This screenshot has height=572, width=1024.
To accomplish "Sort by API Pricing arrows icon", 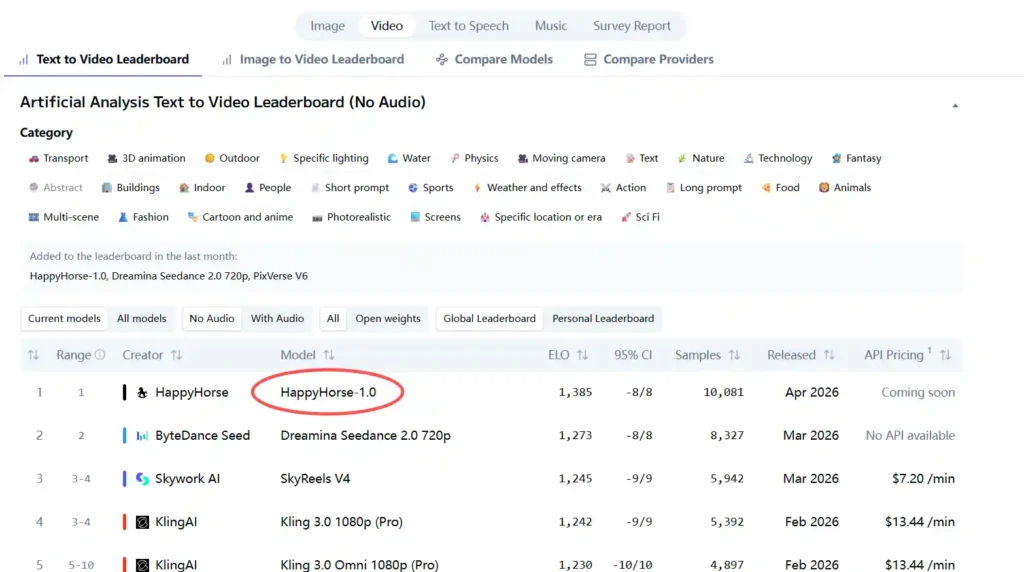I will [945, 355].
